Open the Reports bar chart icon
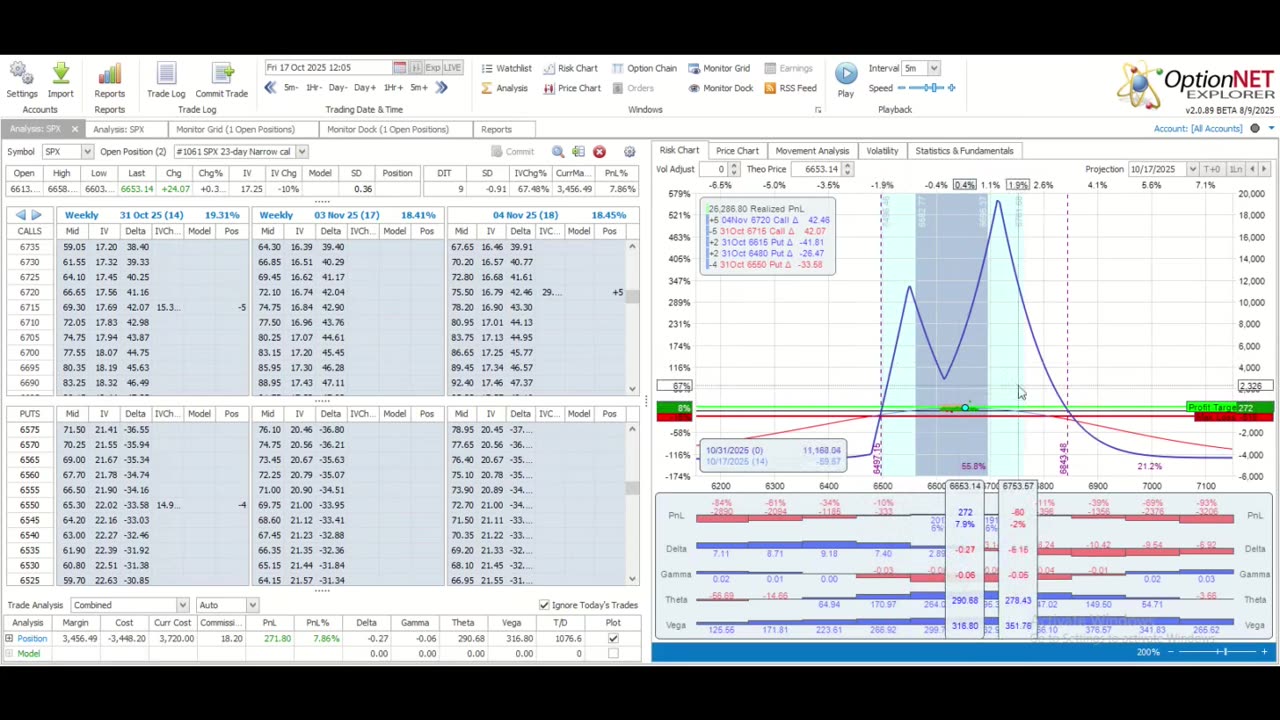This screenshot has height=720, width=1280. pyautogui.click(x=109, y=73)
